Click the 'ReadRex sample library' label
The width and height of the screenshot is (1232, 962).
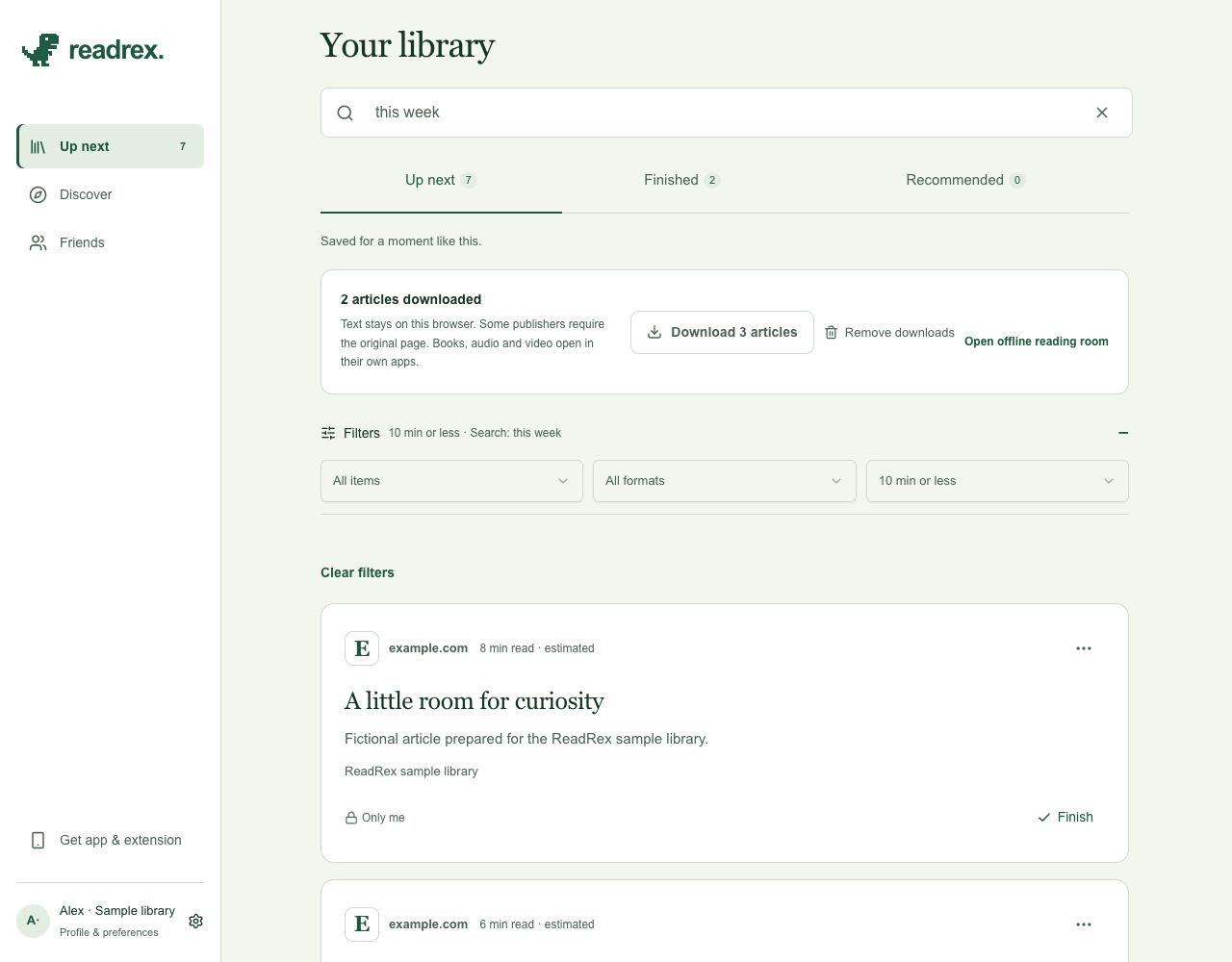click(x=411, y=772)
